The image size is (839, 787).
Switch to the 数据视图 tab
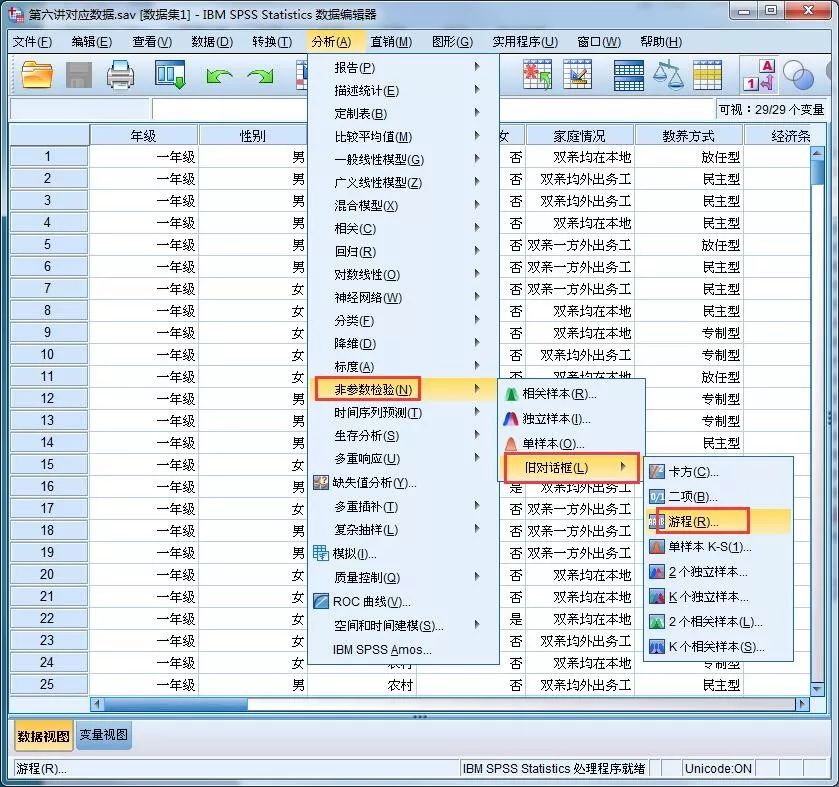click(43, 736)
